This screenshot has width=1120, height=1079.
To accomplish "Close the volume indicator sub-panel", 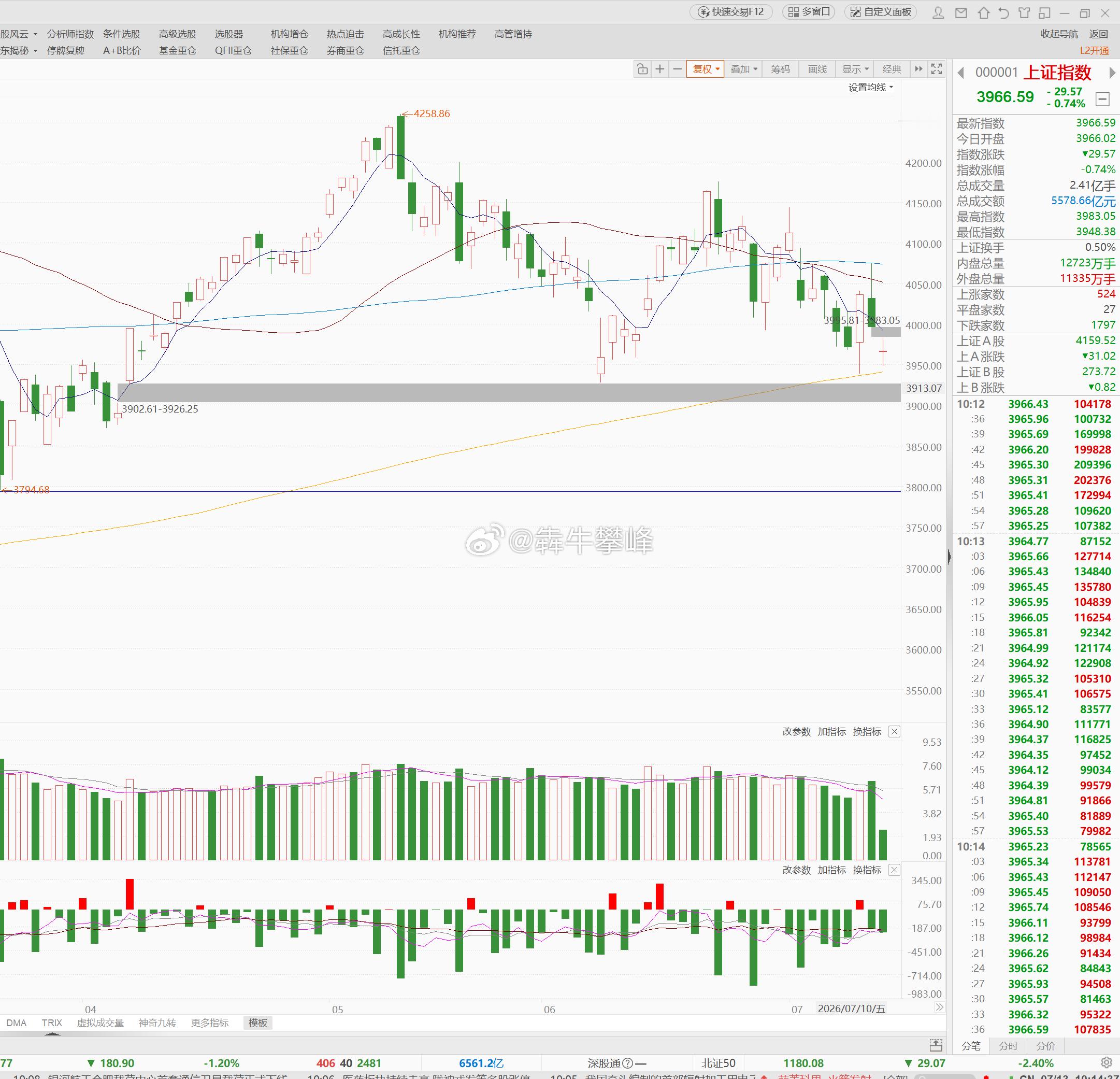I will coord(894,731).
